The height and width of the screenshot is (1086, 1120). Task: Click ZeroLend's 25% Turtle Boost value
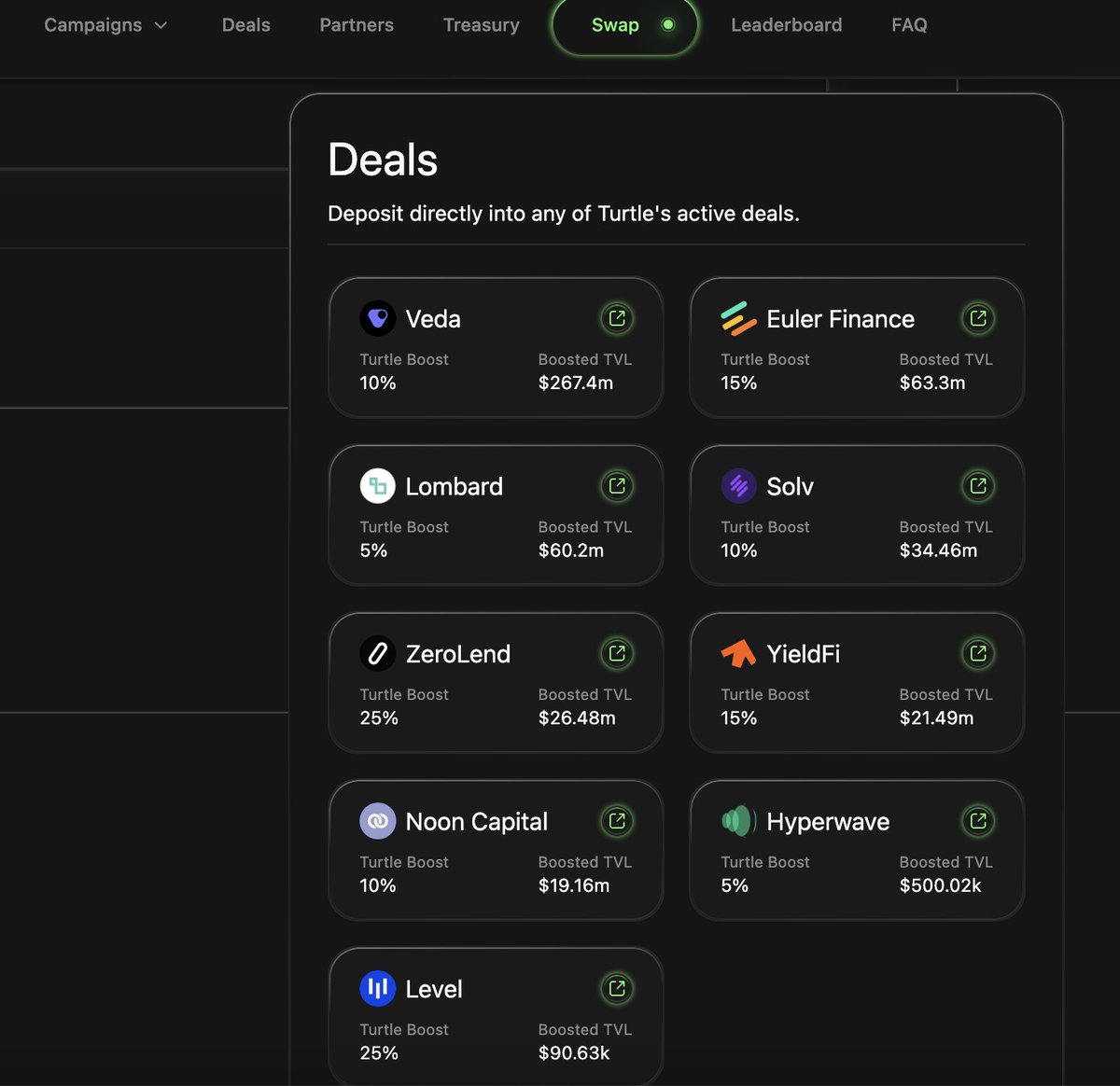click(x=379, y=717)
